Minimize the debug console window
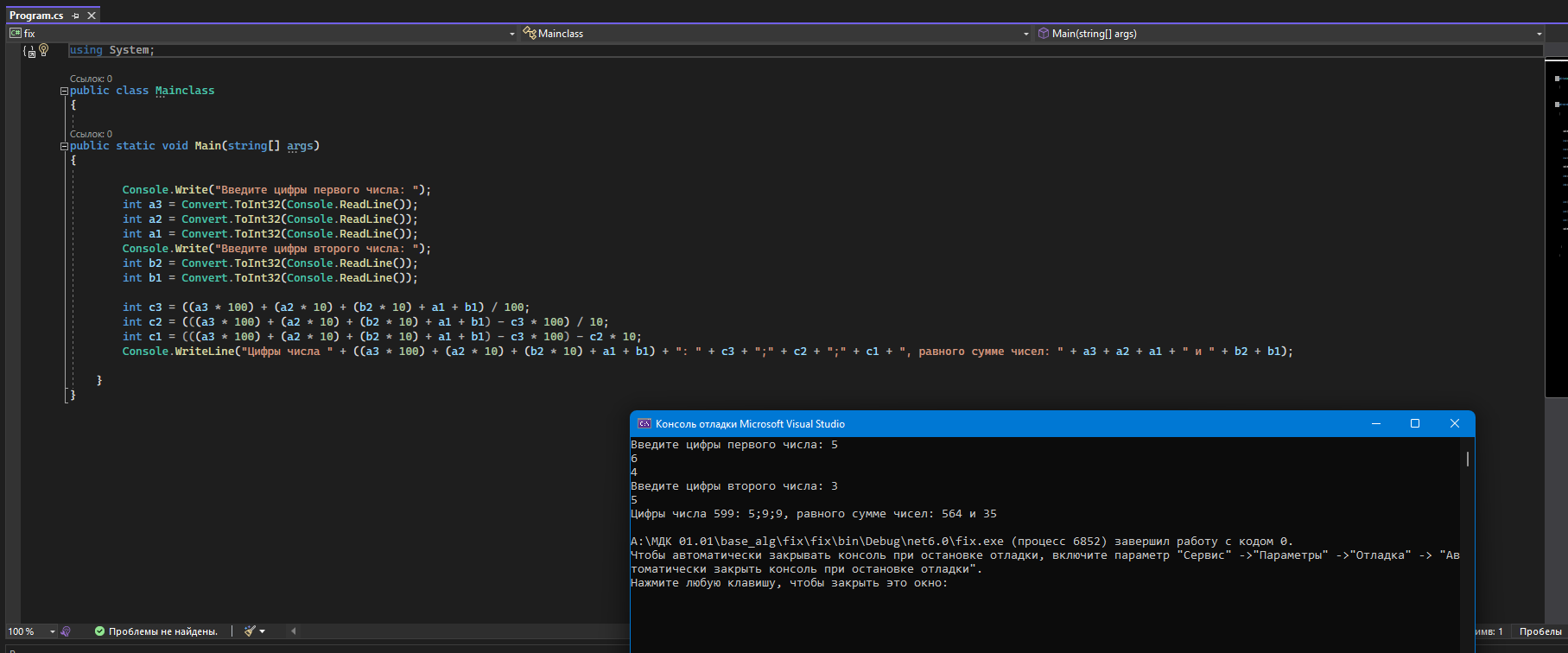 tap(1376, 423)
